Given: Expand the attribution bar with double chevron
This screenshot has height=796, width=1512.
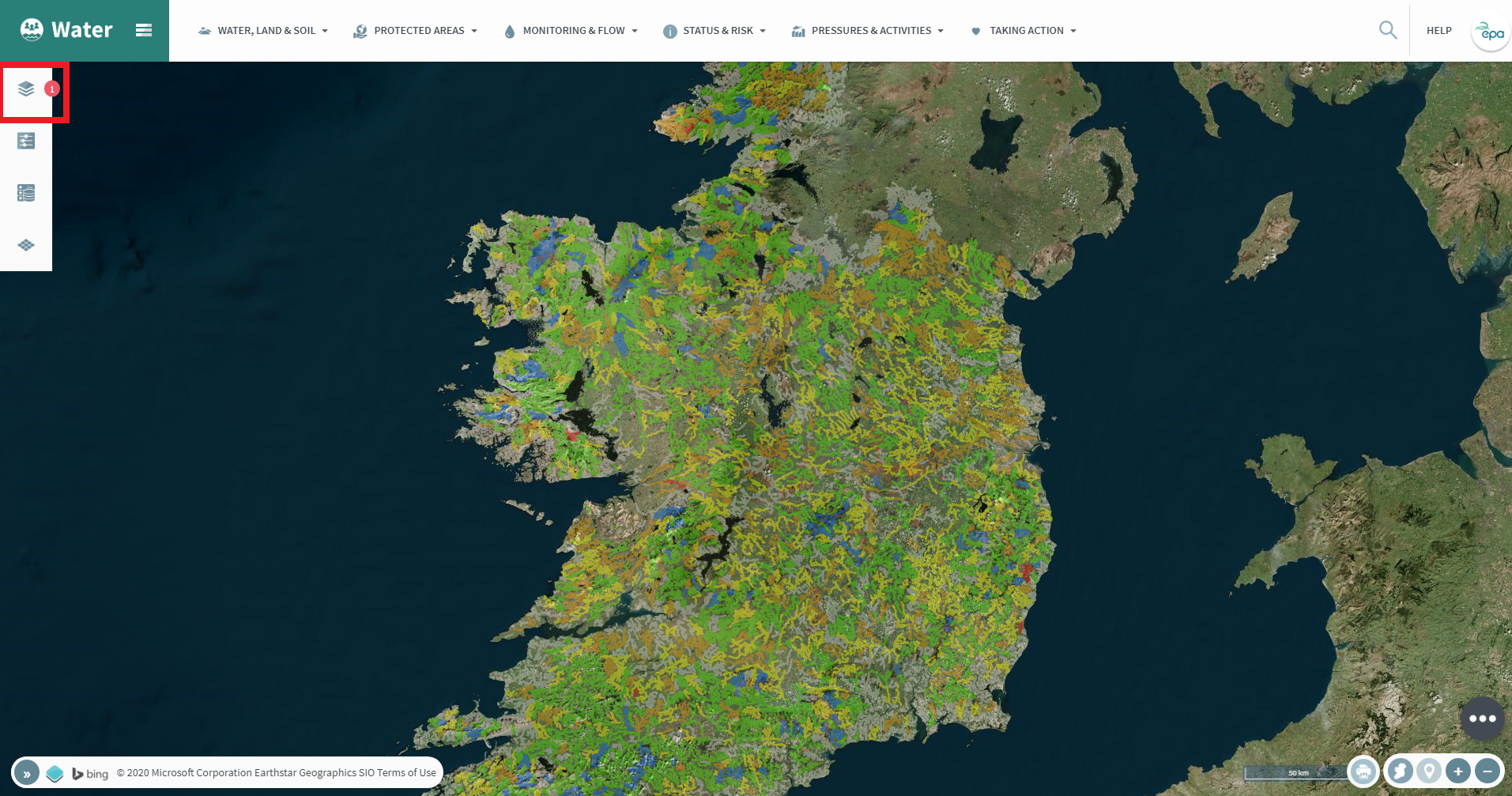Looking at the screenshot, I should tap(26, 772).
